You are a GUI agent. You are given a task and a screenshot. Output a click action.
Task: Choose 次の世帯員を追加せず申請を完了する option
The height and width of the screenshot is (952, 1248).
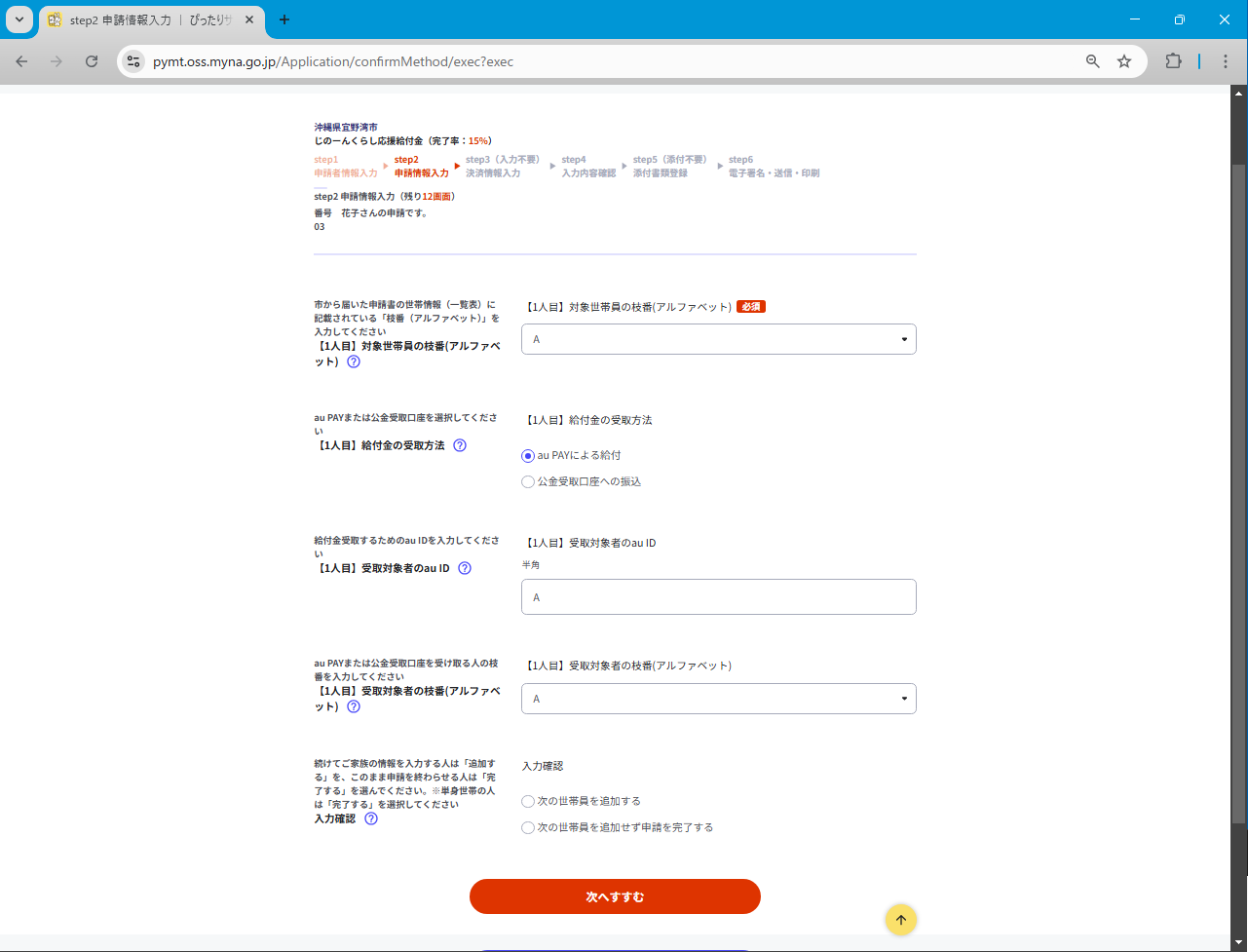point(528,827)
